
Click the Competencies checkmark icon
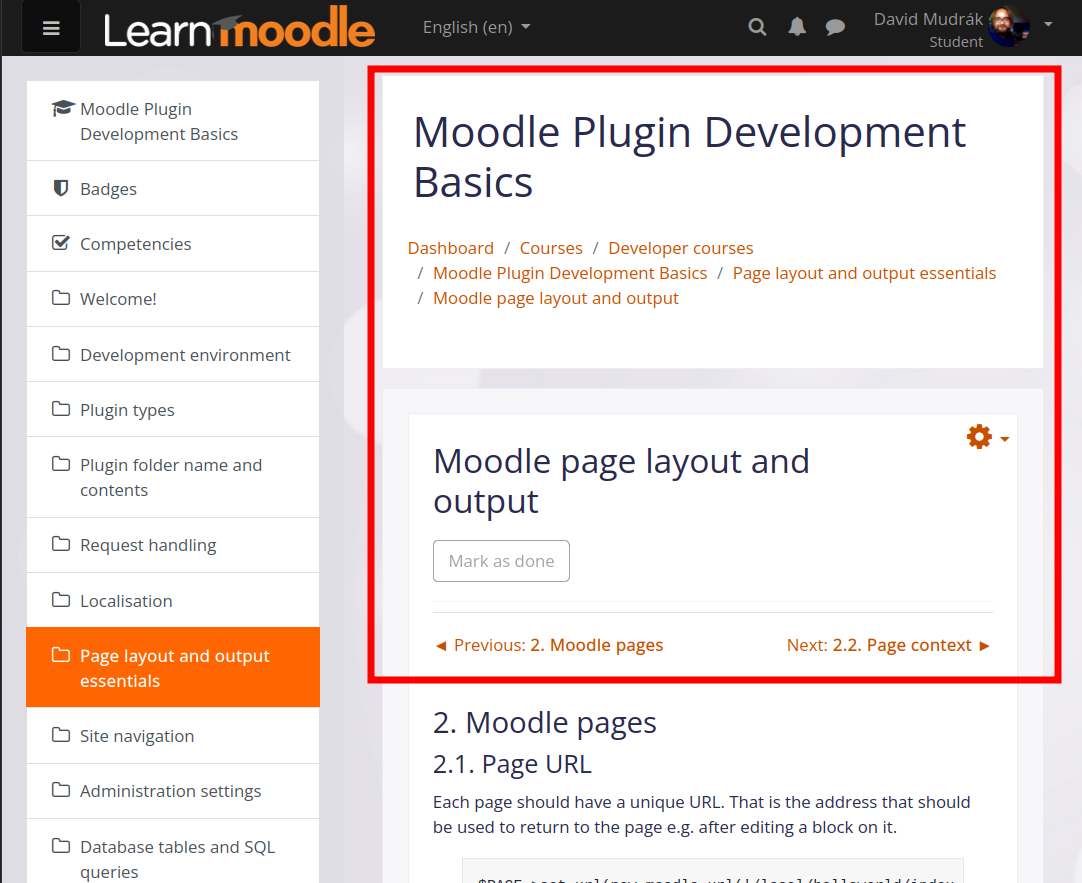tap(61, 243)
